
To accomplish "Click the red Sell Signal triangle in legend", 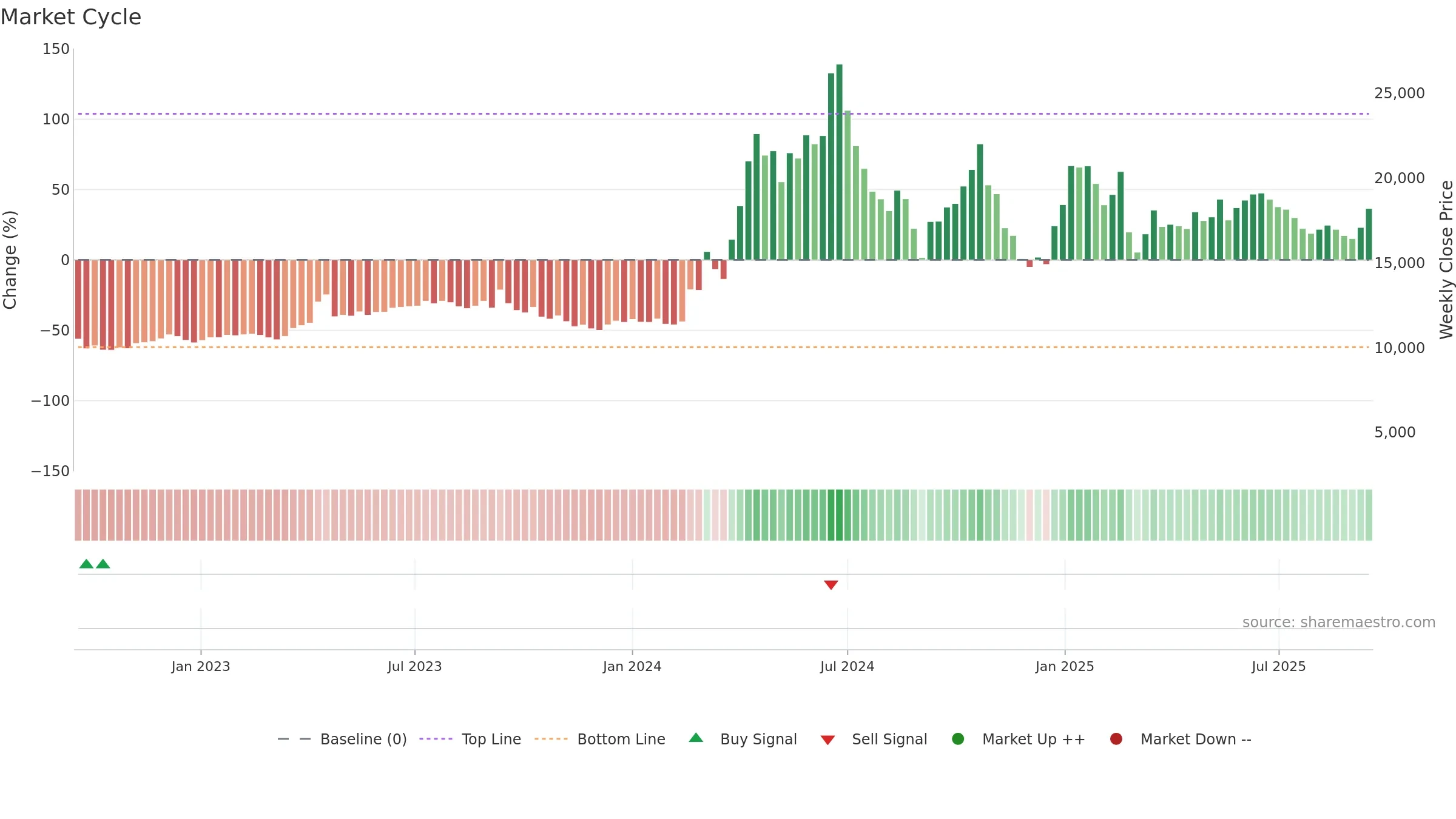I will click(x=827, y=740).
